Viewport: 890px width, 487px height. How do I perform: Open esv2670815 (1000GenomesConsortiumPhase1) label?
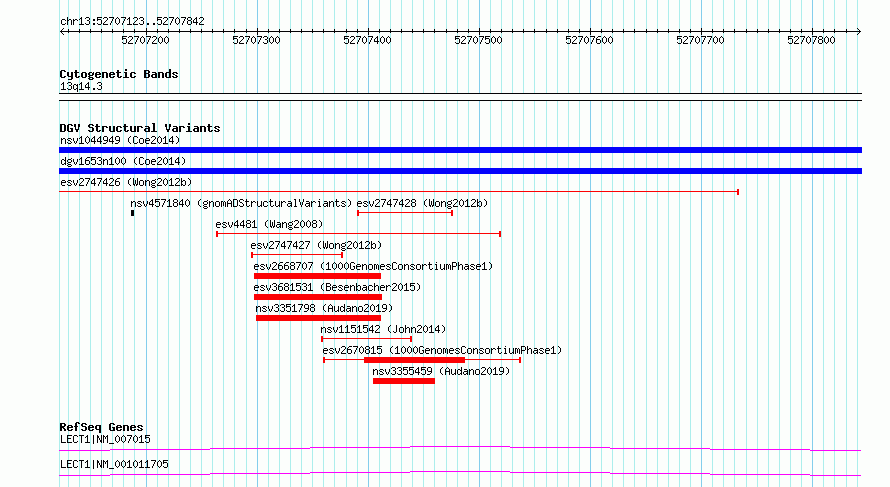442,350
